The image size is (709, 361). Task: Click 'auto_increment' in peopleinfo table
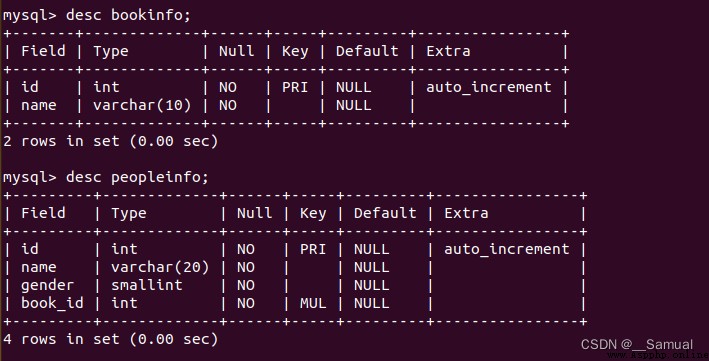coord(507,249)
